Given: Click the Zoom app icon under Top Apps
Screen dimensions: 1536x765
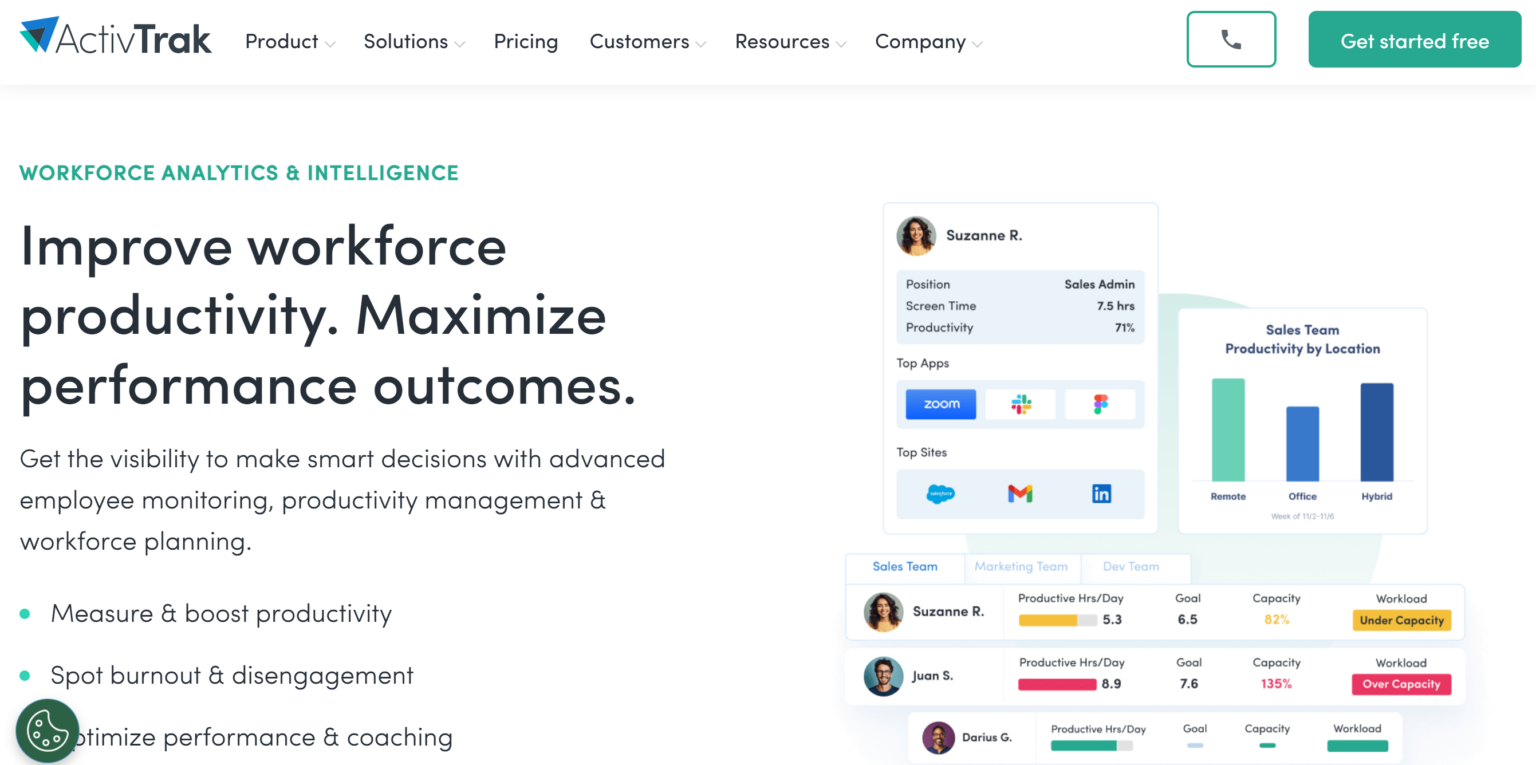Looking at the screenshot, I should (939, 403).
